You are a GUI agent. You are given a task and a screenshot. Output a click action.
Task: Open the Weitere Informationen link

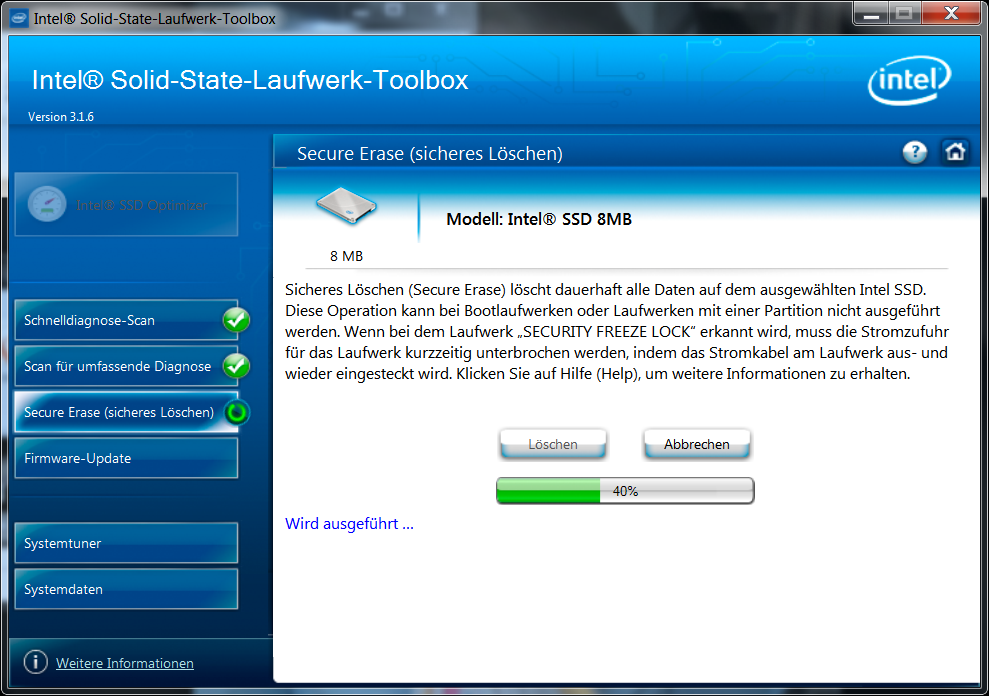(x=125, y=663)
